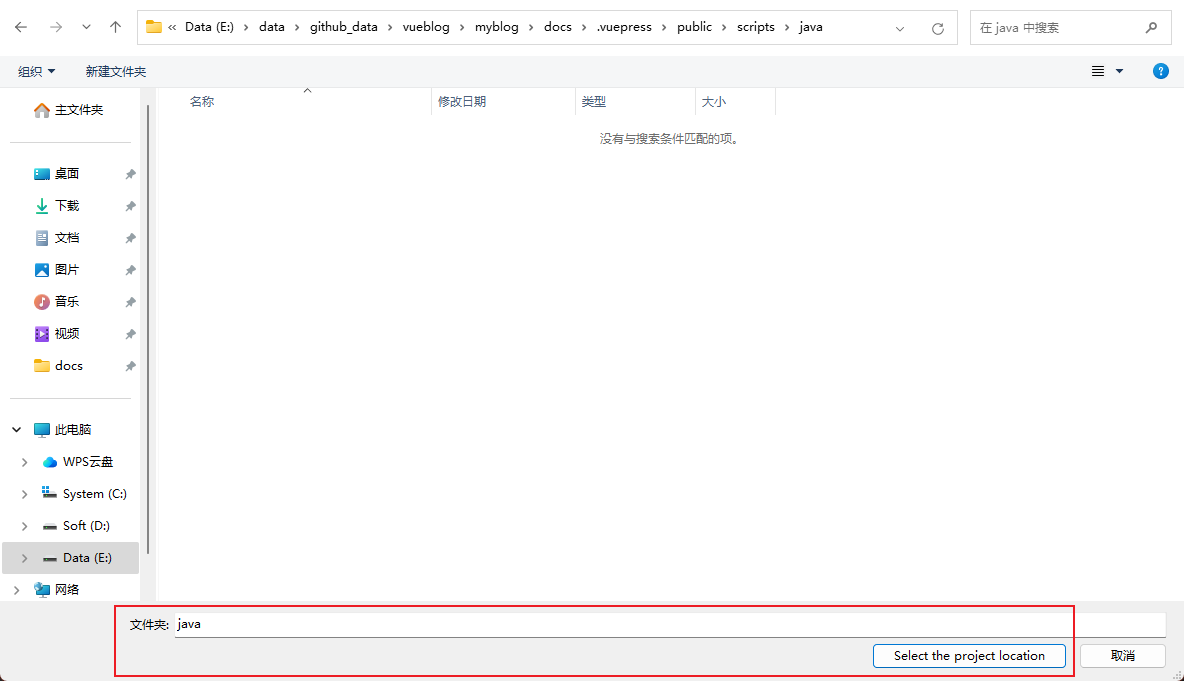
Task: Open 文档 quick access item
Action: pos(57,238)
